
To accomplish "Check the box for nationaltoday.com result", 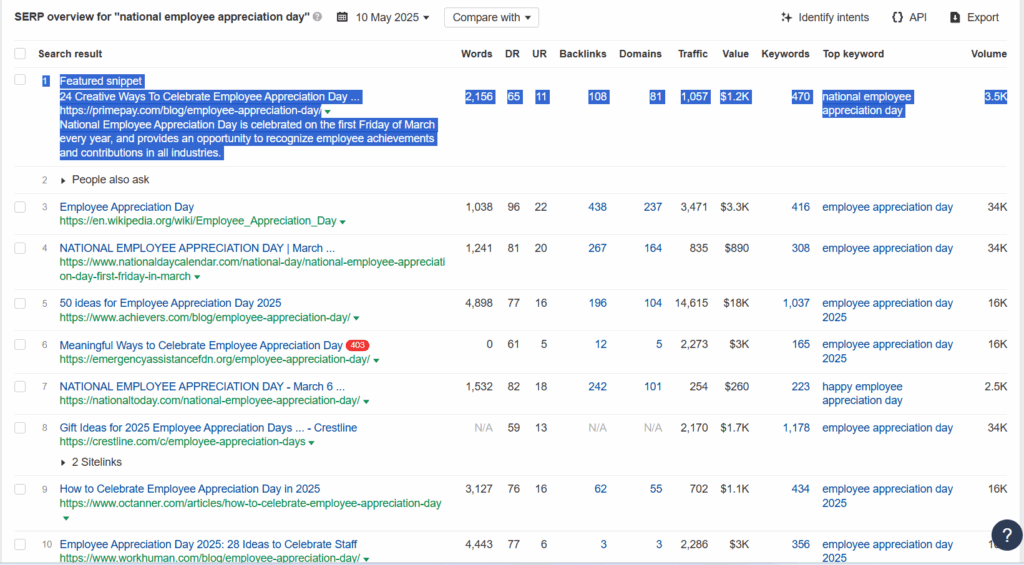I will click(20, 387).
